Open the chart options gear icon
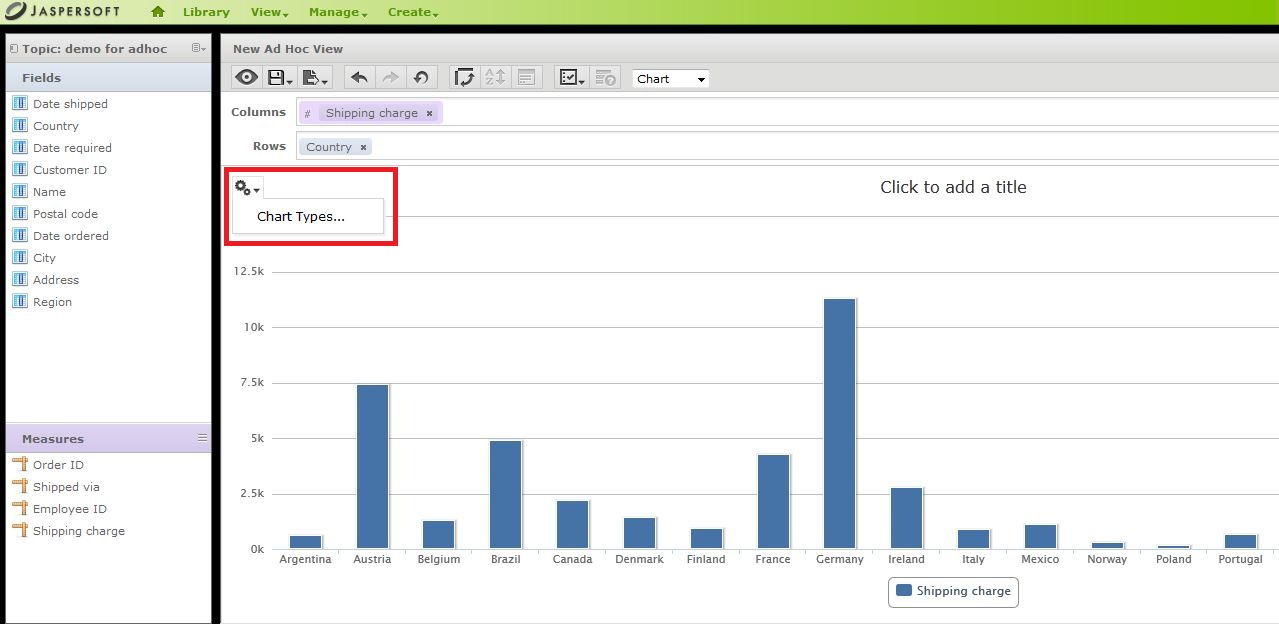The image size is (1279, 624). (x=247, y=188)
